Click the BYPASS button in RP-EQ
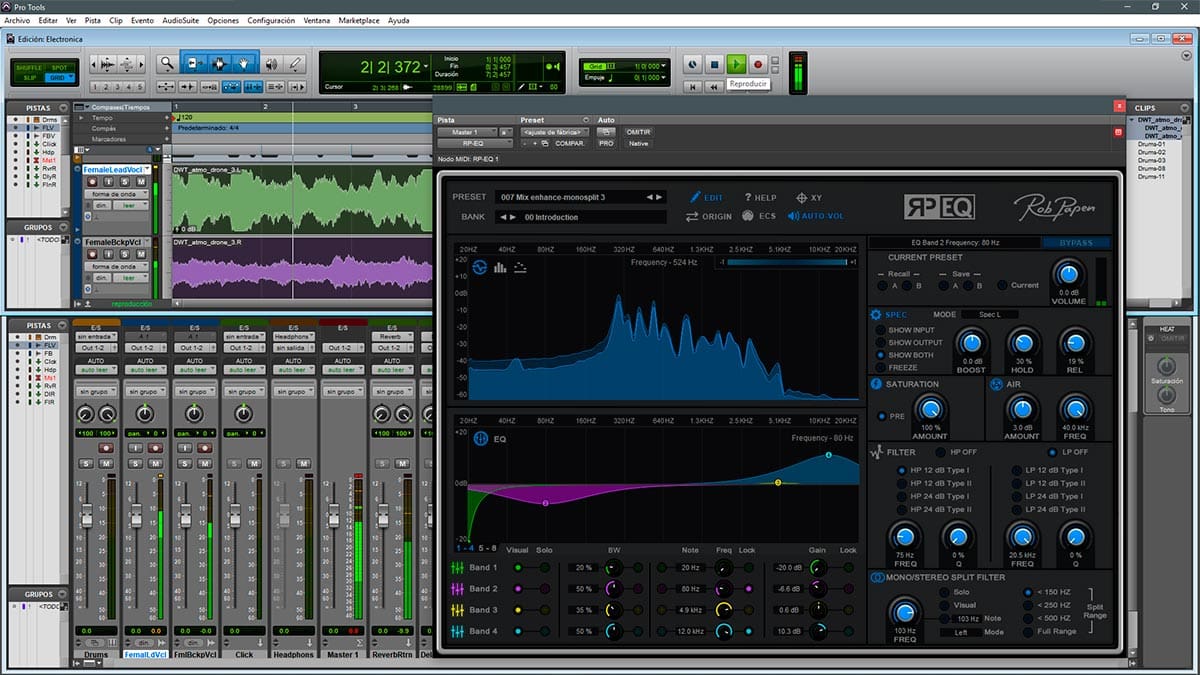This screenshot has height=675, width=1200. [x=1075, y=242]
